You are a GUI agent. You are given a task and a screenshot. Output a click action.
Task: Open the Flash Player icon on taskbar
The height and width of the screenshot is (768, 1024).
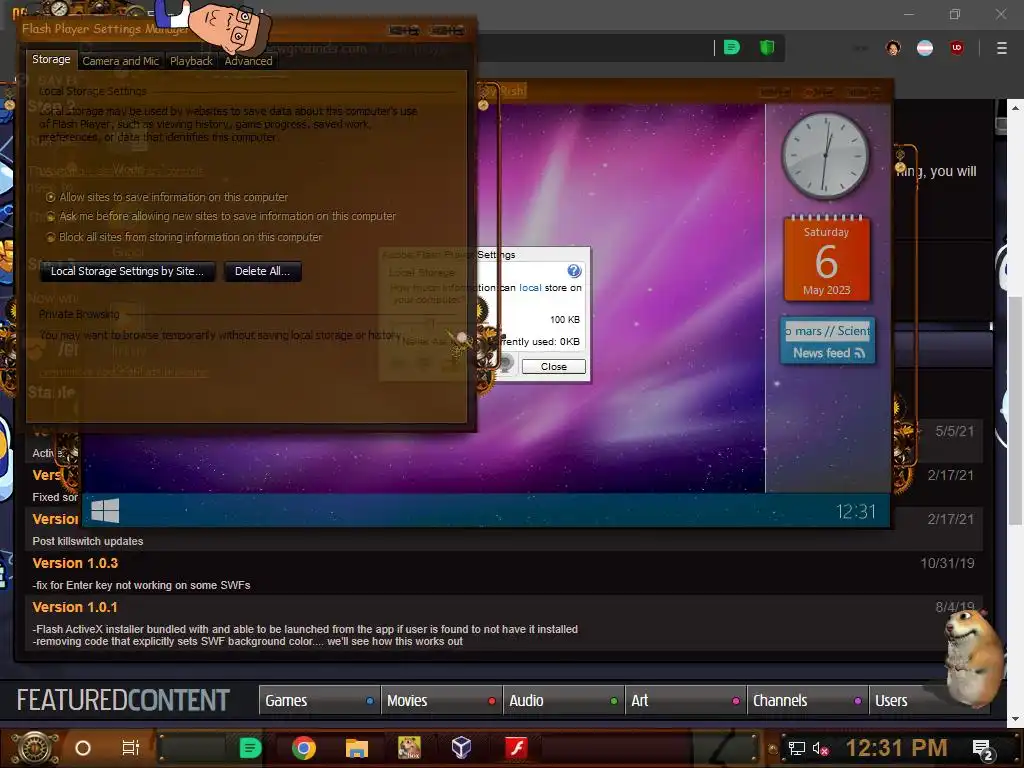[x=516, y=748]
